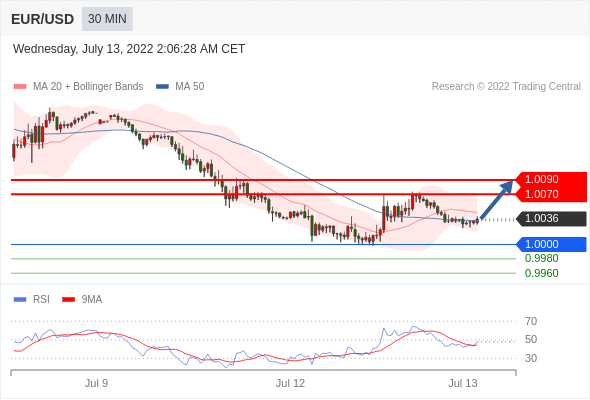Click the dark blue MA 50 swatch

pyautogui.click(x=162, y=87)
